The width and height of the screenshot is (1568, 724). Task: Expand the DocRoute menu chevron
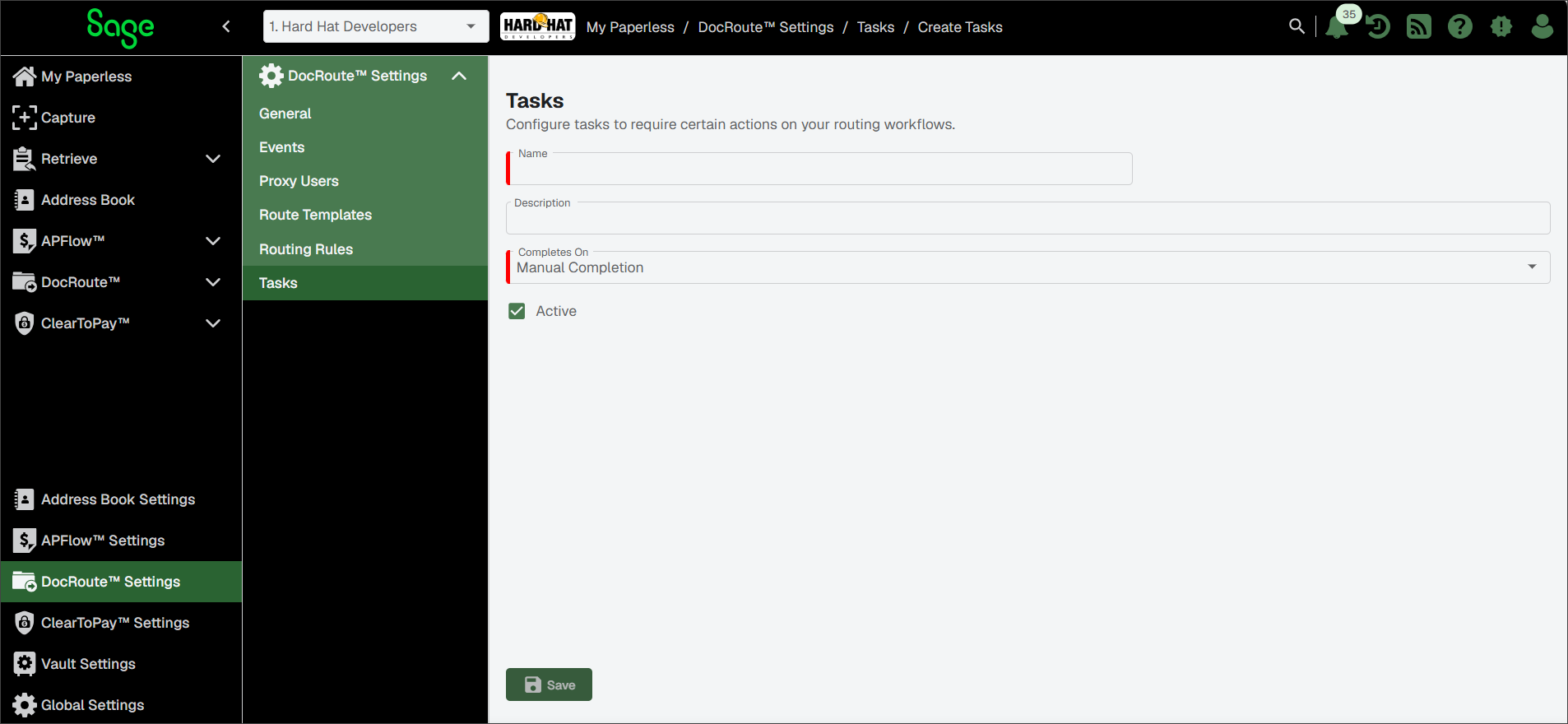[x=213, y=282]
